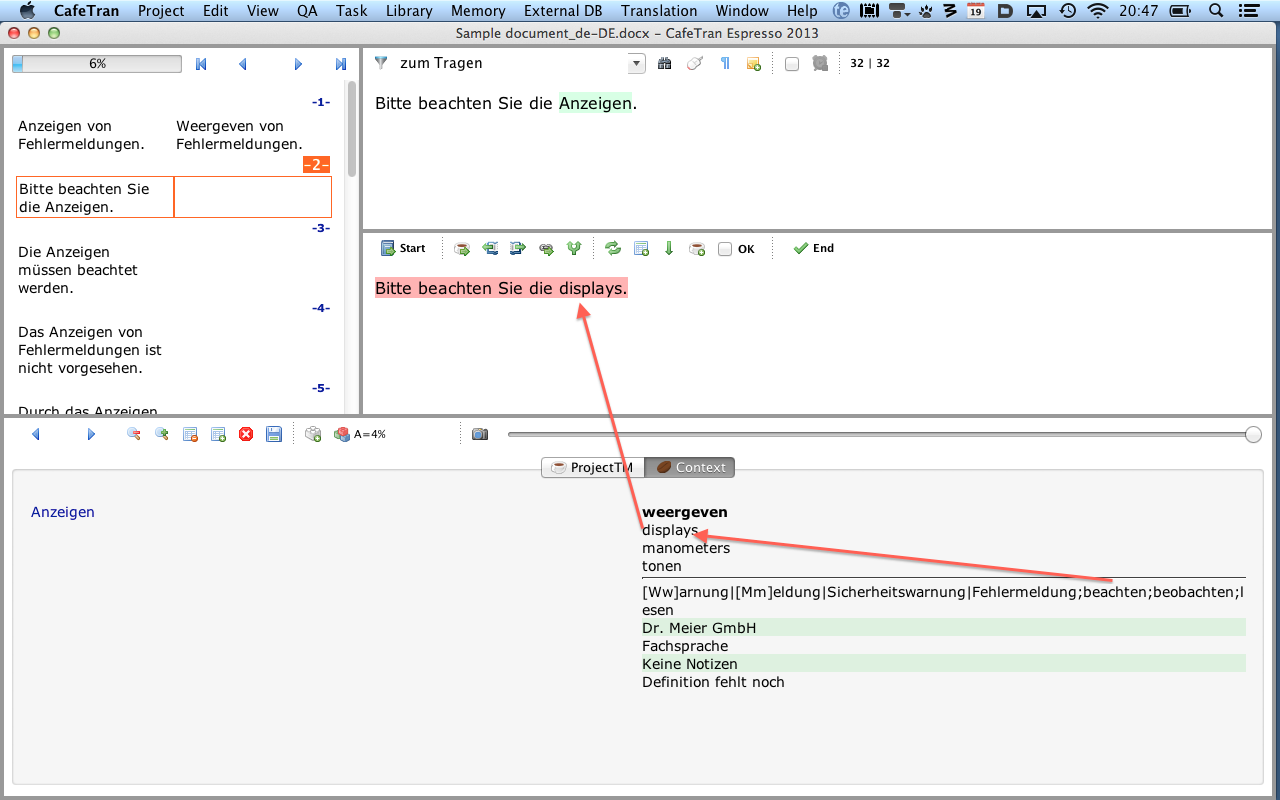Tick the OK checkbox for the segment
This screenshot has width=1280, height=800.
click(725, 249)
